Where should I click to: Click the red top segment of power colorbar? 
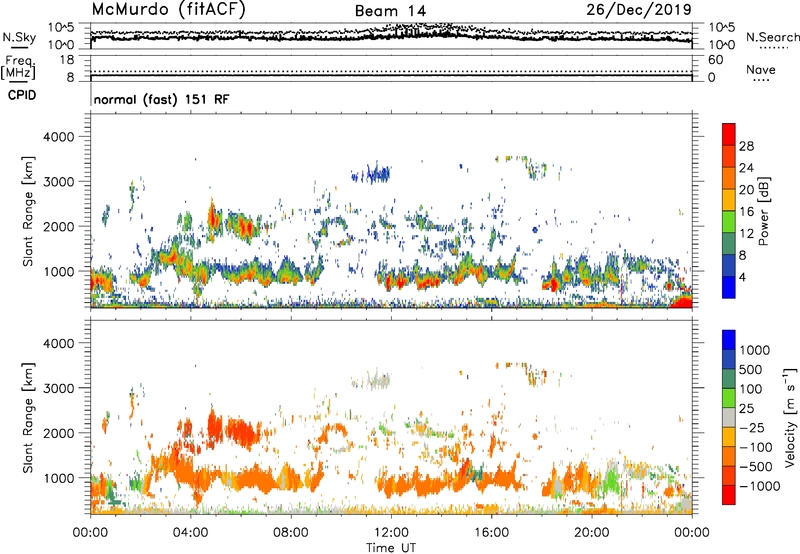point(729,135)
